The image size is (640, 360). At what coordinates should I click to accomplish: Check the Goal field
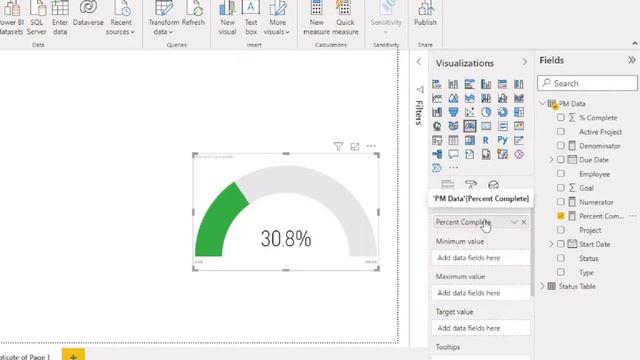click(x=561, y=188)
